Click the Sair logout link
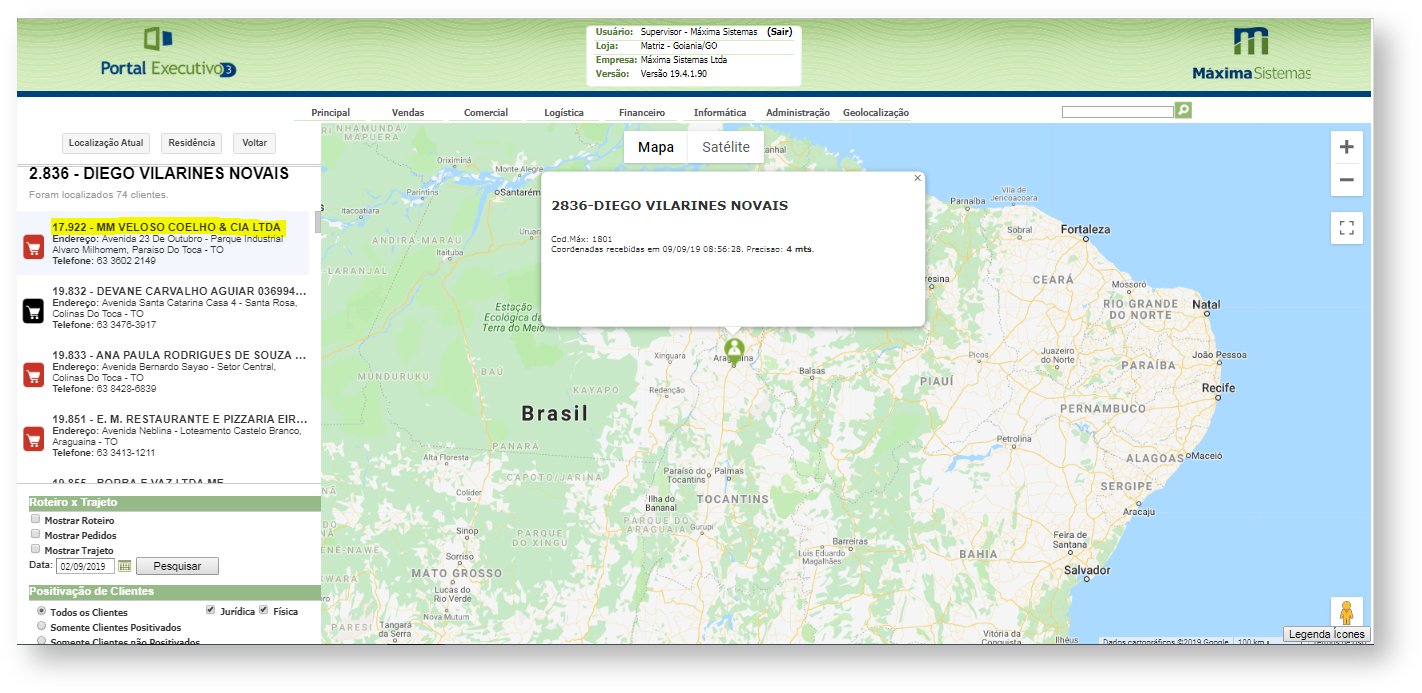 click(780, 32)
